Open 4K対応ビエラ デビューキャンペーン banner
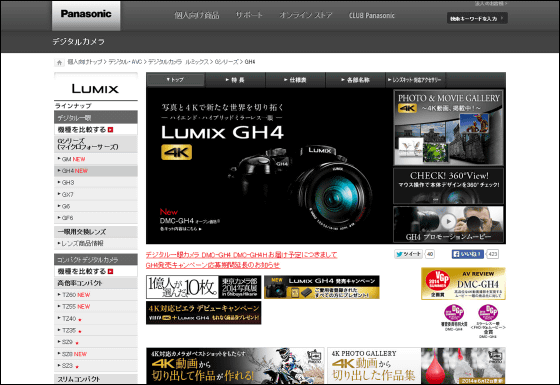This screenshot has height=385, width=560. click(x=204, y=313)
